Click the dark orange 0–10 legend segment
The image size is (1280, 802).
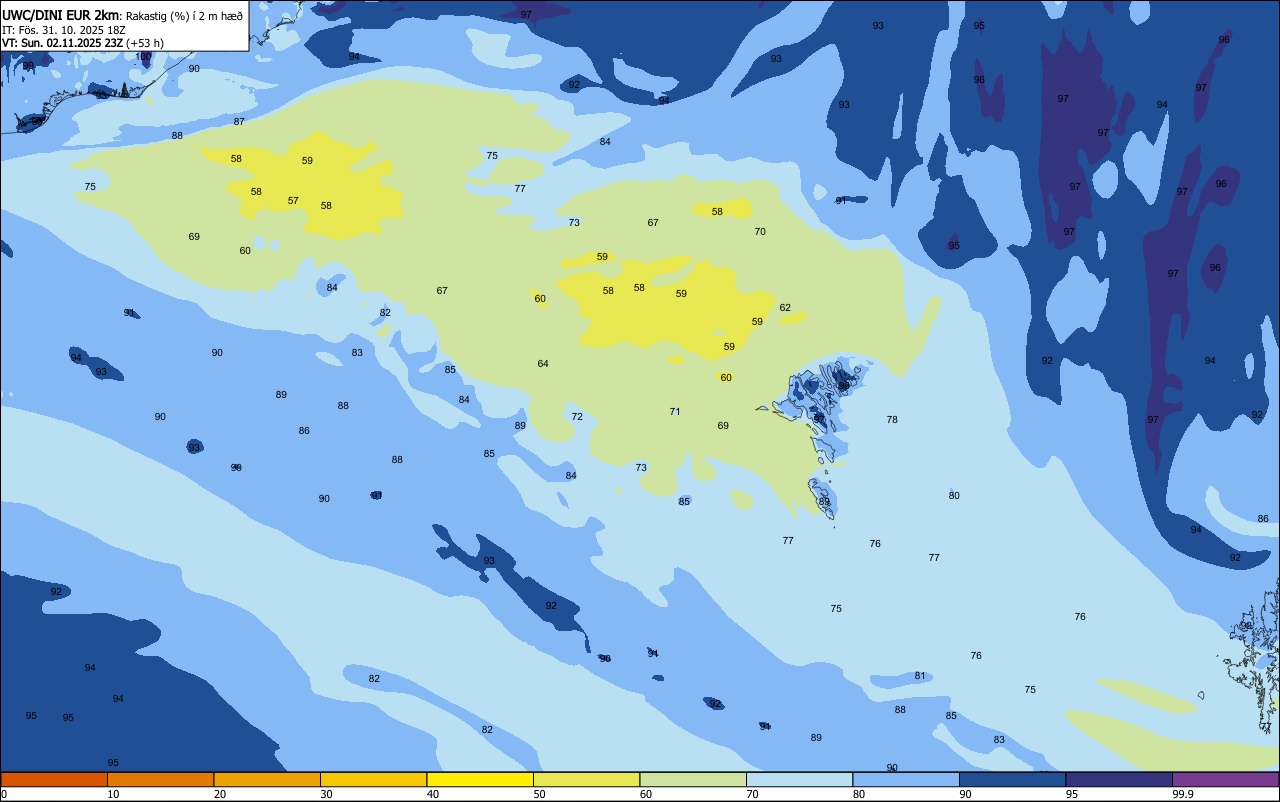pos(54,779)
